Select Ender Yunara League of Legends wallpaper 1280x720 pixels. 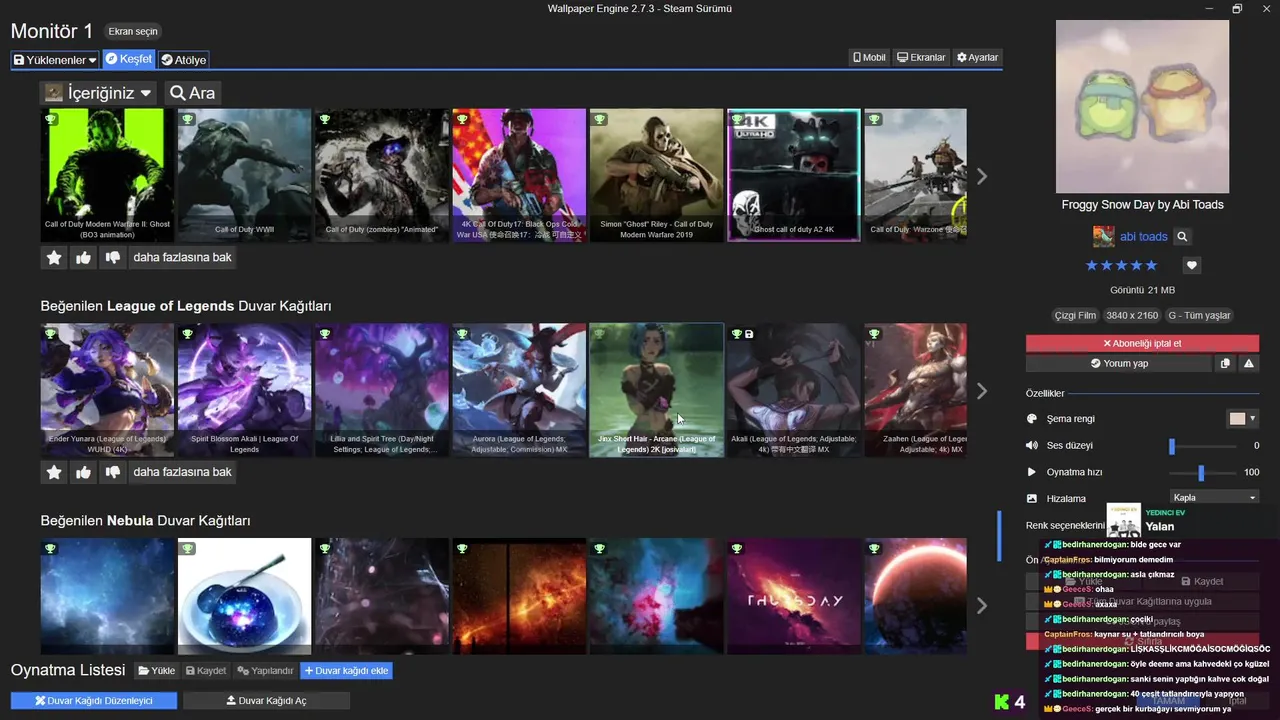107,390
